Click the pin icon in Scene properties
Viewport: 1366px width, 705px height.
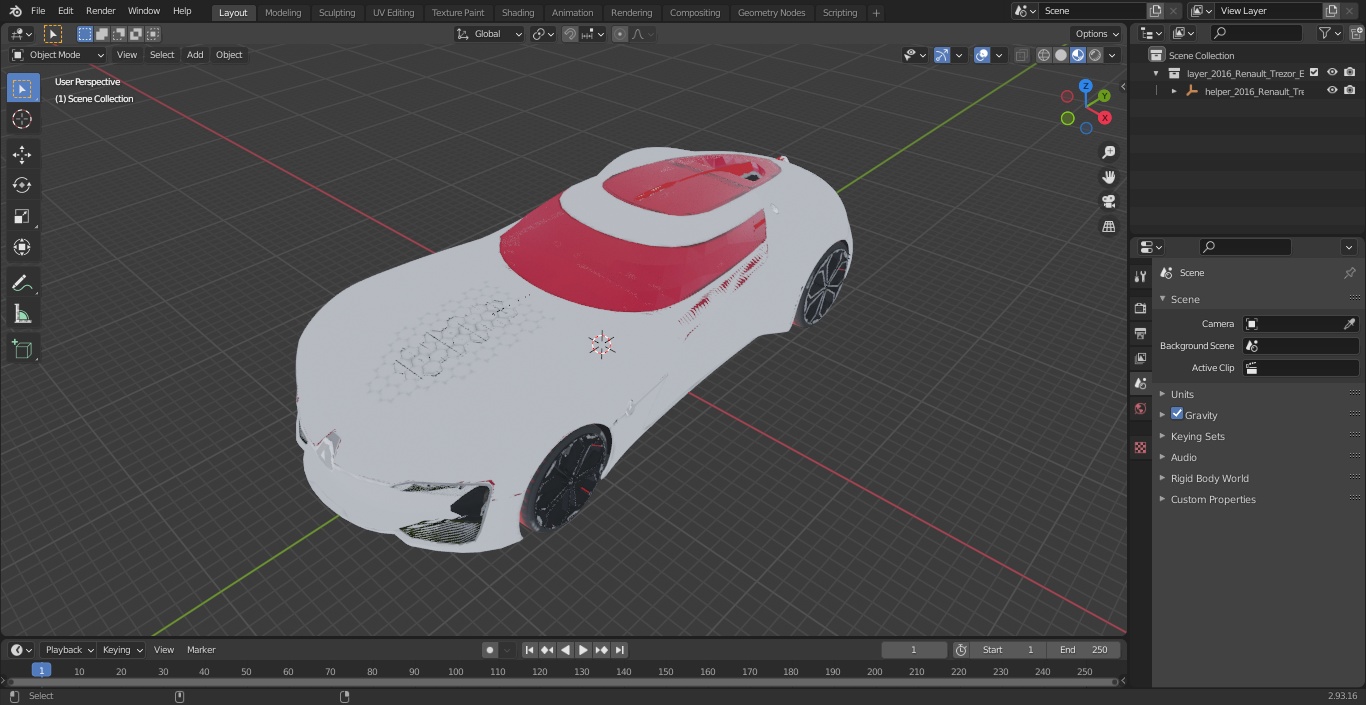(x=1349, y=272)
